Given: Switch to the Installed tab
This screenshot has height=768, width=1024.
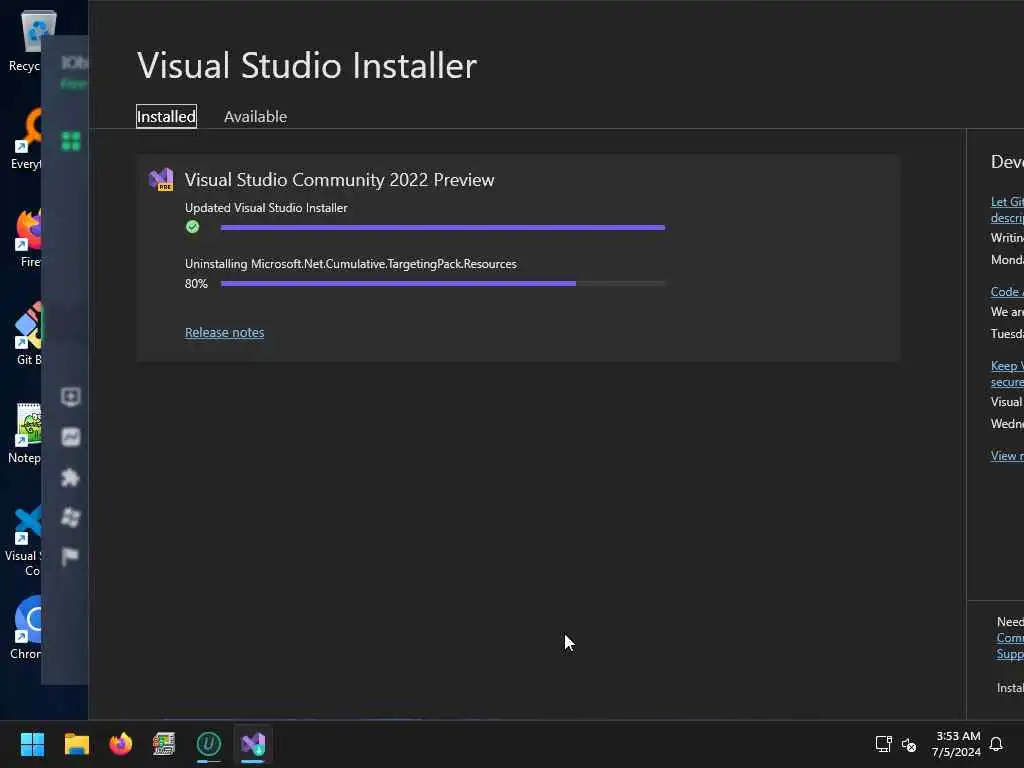Looking at the screenshot, I should (166, 116).
